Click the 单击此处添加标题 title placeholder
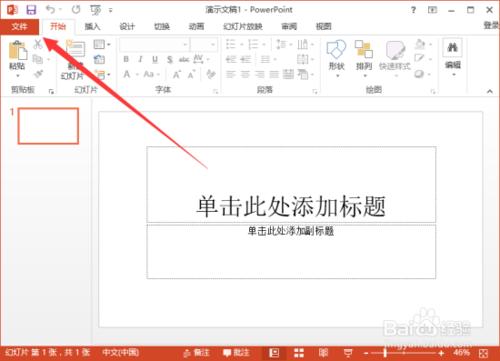 coord(291,184)
